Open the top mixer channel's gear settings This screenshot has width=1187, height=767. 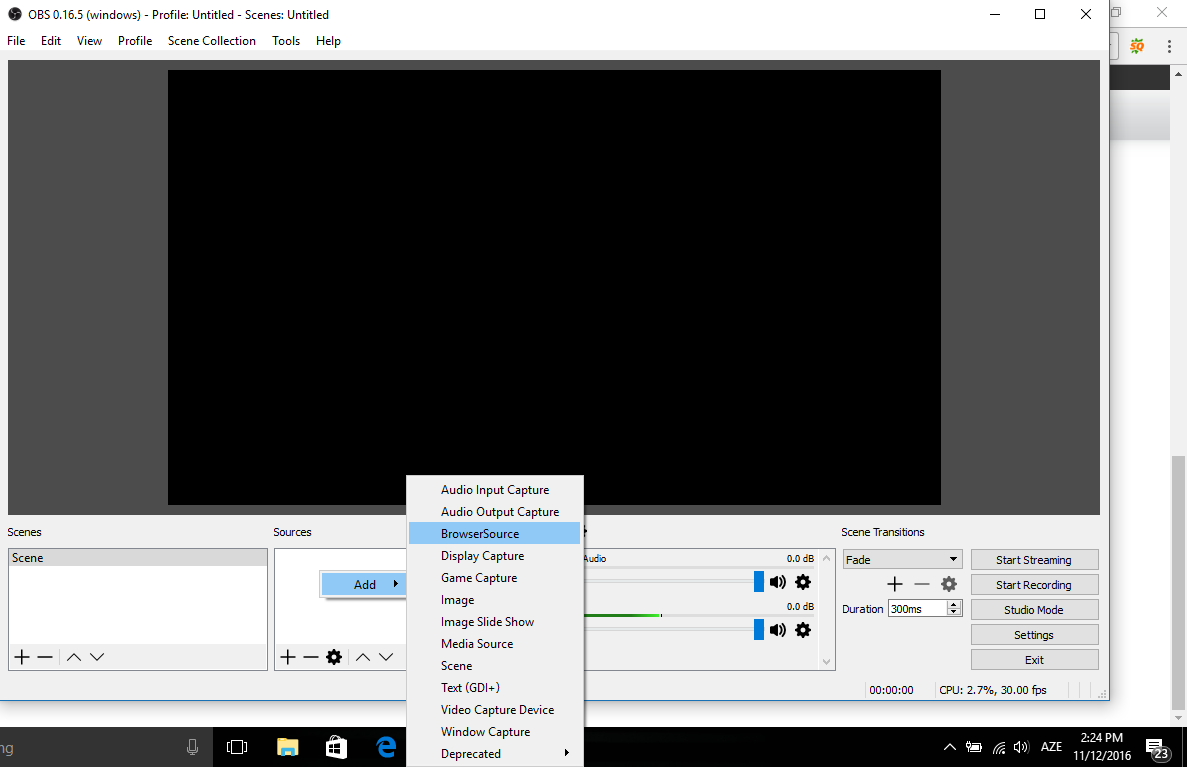click(802, 582)
